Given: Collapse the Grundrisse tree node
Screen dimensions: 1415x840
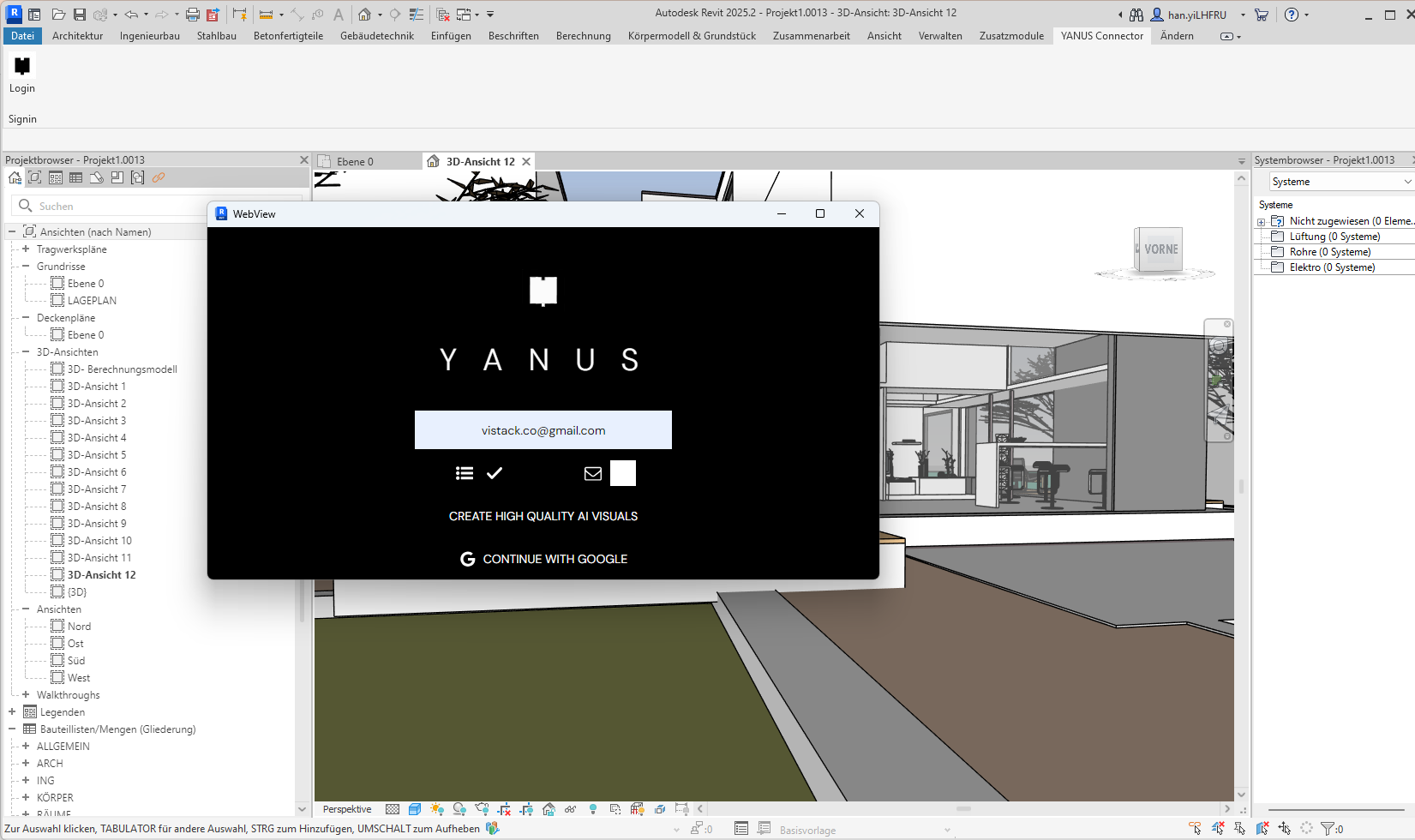Looking at the screenshot, I should (x=26, y=267).
